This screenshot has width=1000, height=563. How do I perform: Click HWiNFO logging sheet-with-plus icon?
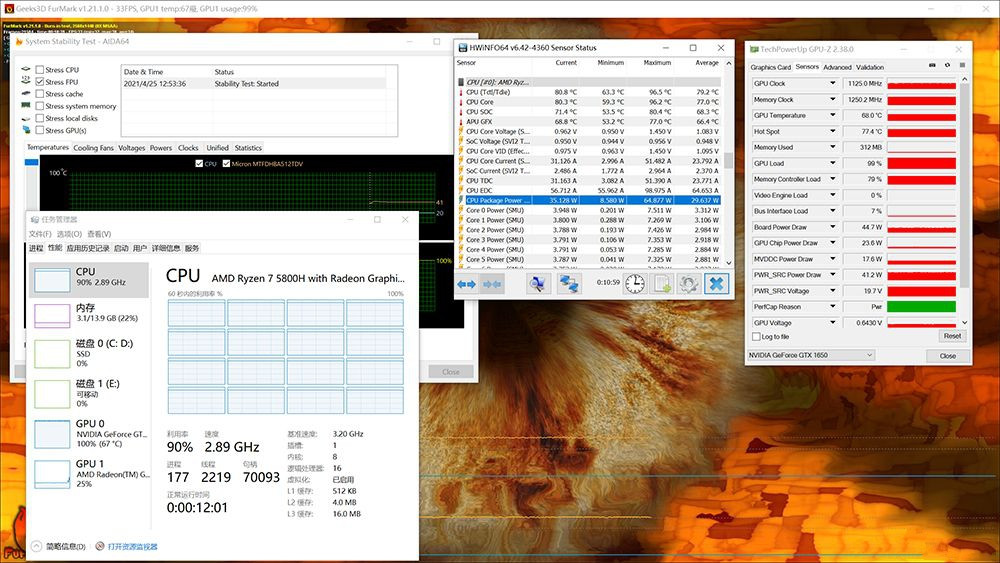[662, 284]
